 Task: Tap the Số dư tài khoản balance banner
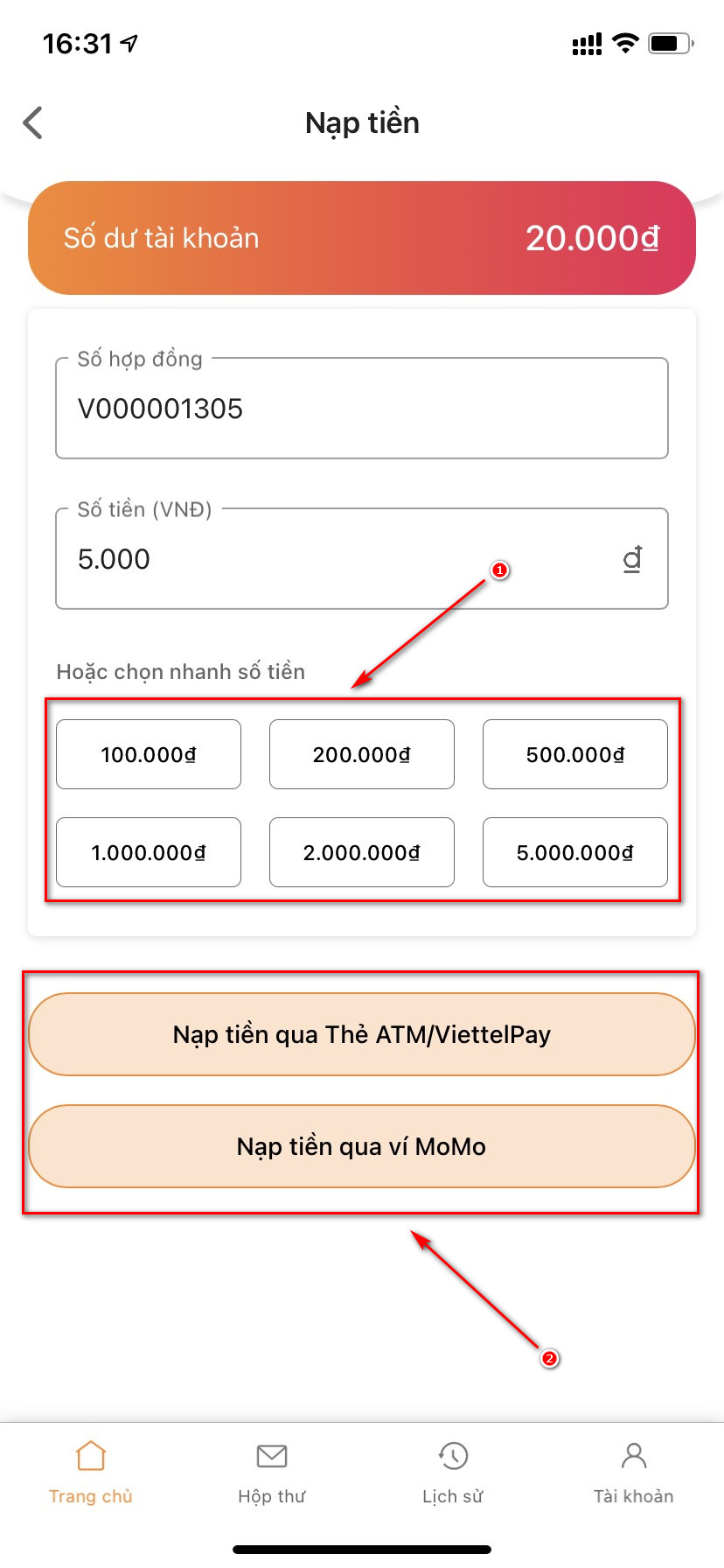pyautogui.click(x=362, y=238)
